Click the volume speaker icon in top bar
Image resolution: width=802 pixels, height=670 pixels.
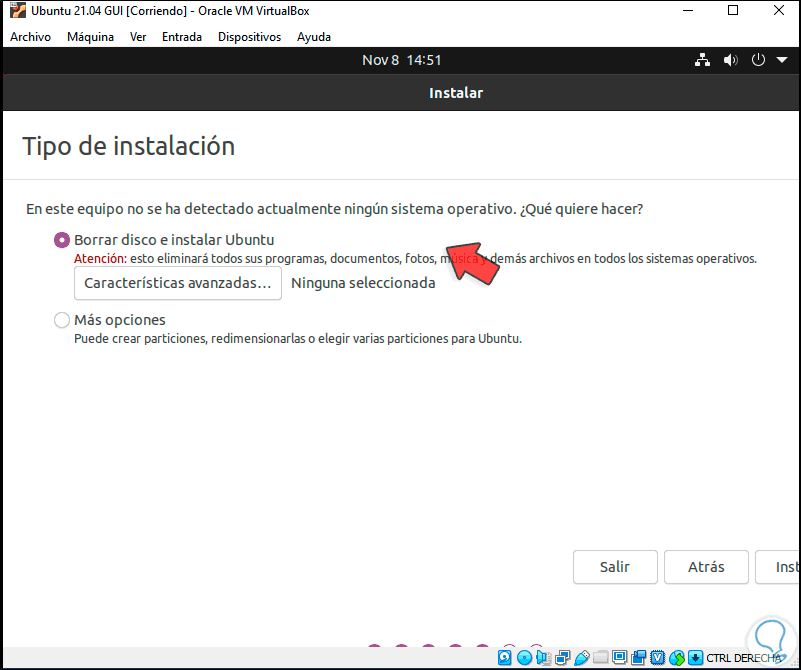coord(730,60)
